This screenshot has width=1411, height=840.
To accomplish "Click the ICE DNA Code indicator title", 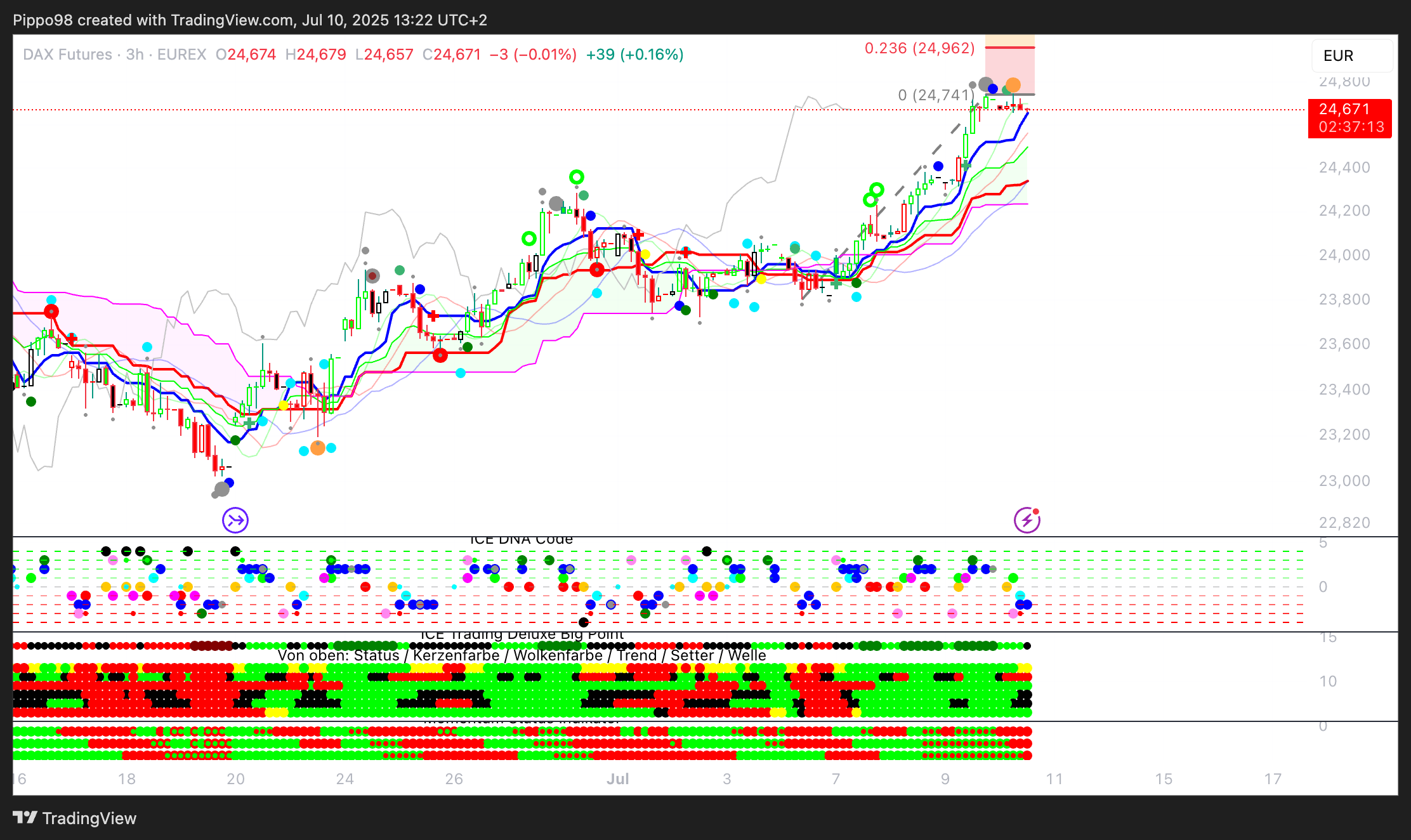I will pos(521,540).
